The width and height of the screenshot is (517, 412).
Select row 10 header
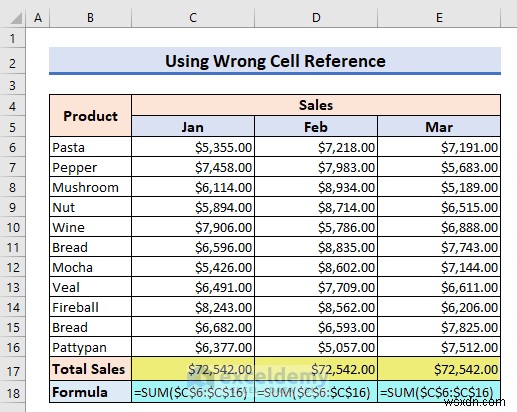click(x=13, y=227)
